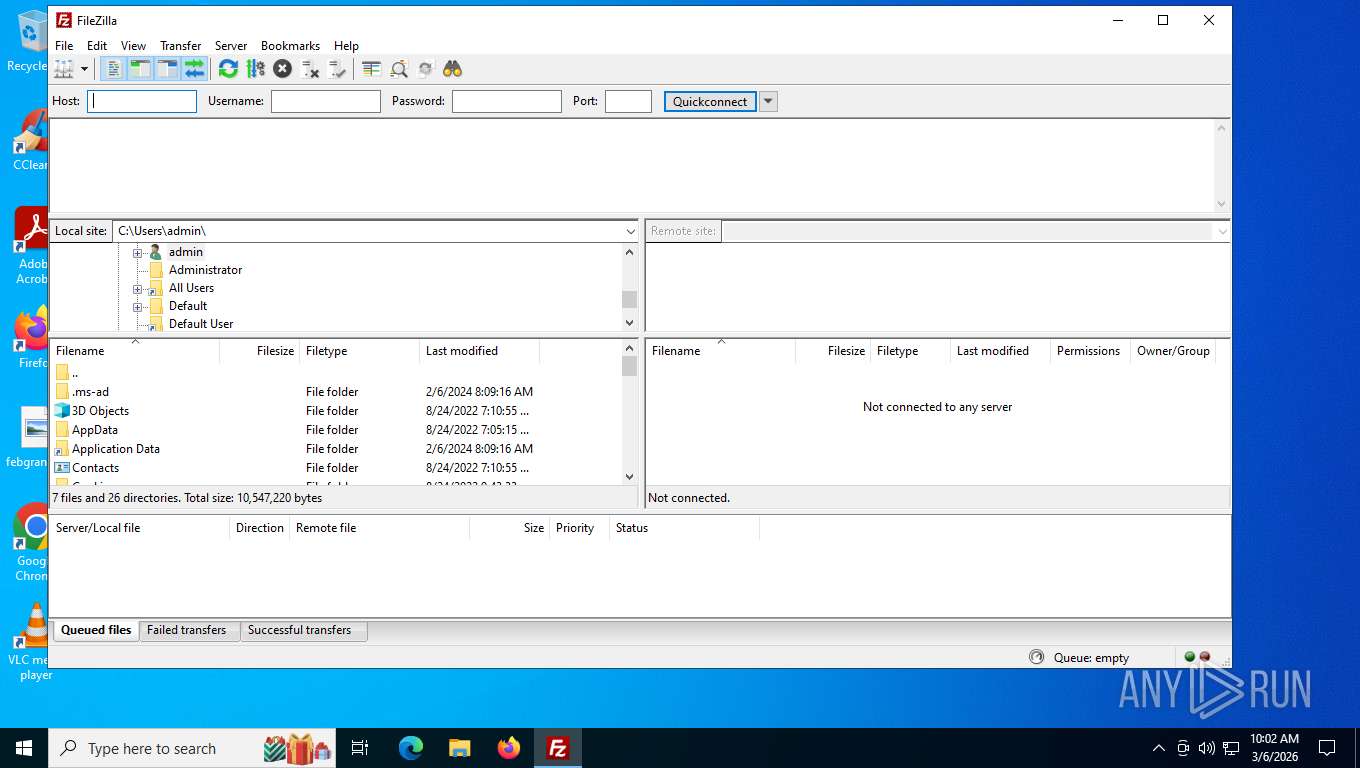Select Default User in local tree
This screenshot has width=1360, height=768.
click(x=201, y=324)
